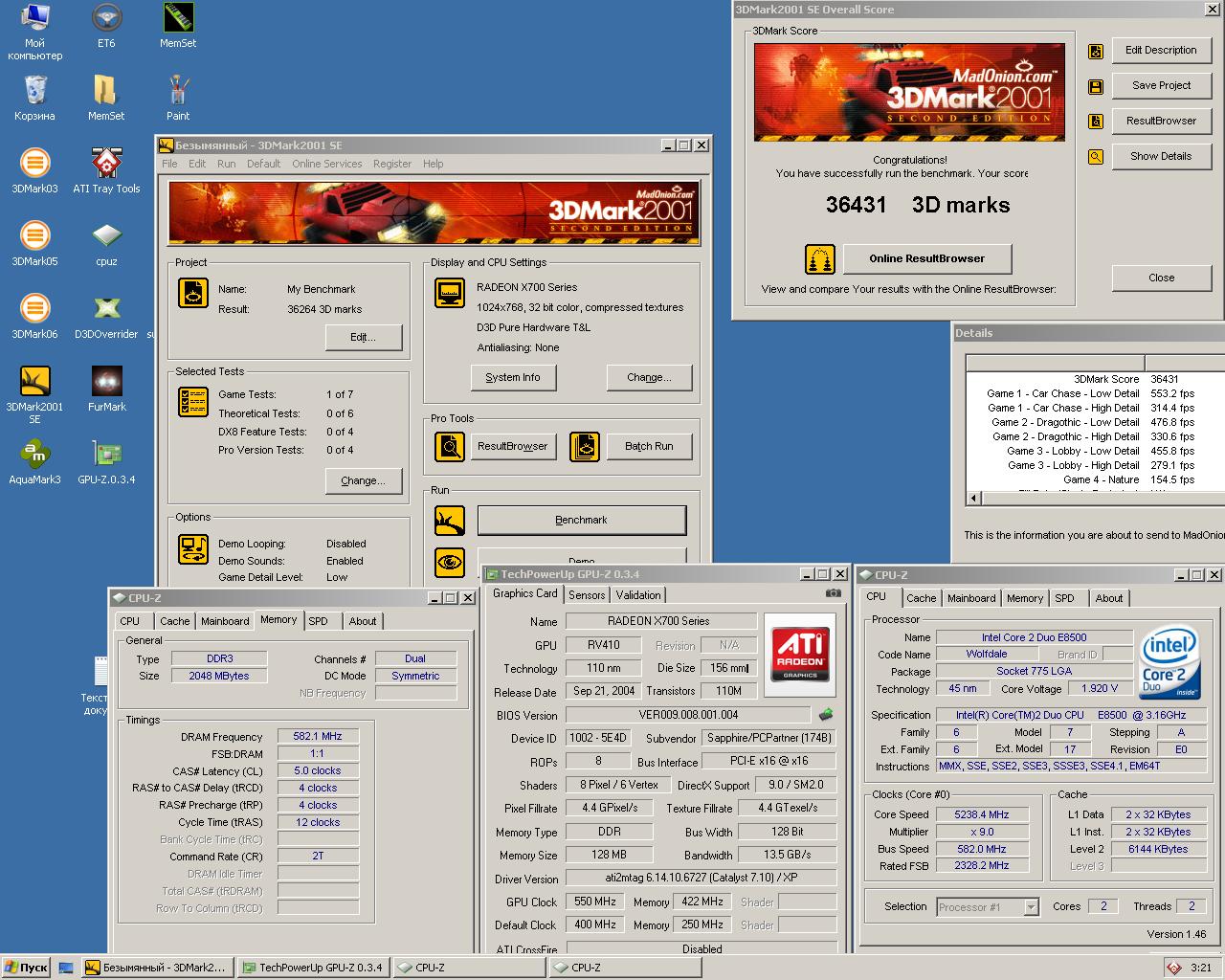Click the GPU-Z screenshot camera icon
This screenshot has height=980, width=1225.
(834, 593)
